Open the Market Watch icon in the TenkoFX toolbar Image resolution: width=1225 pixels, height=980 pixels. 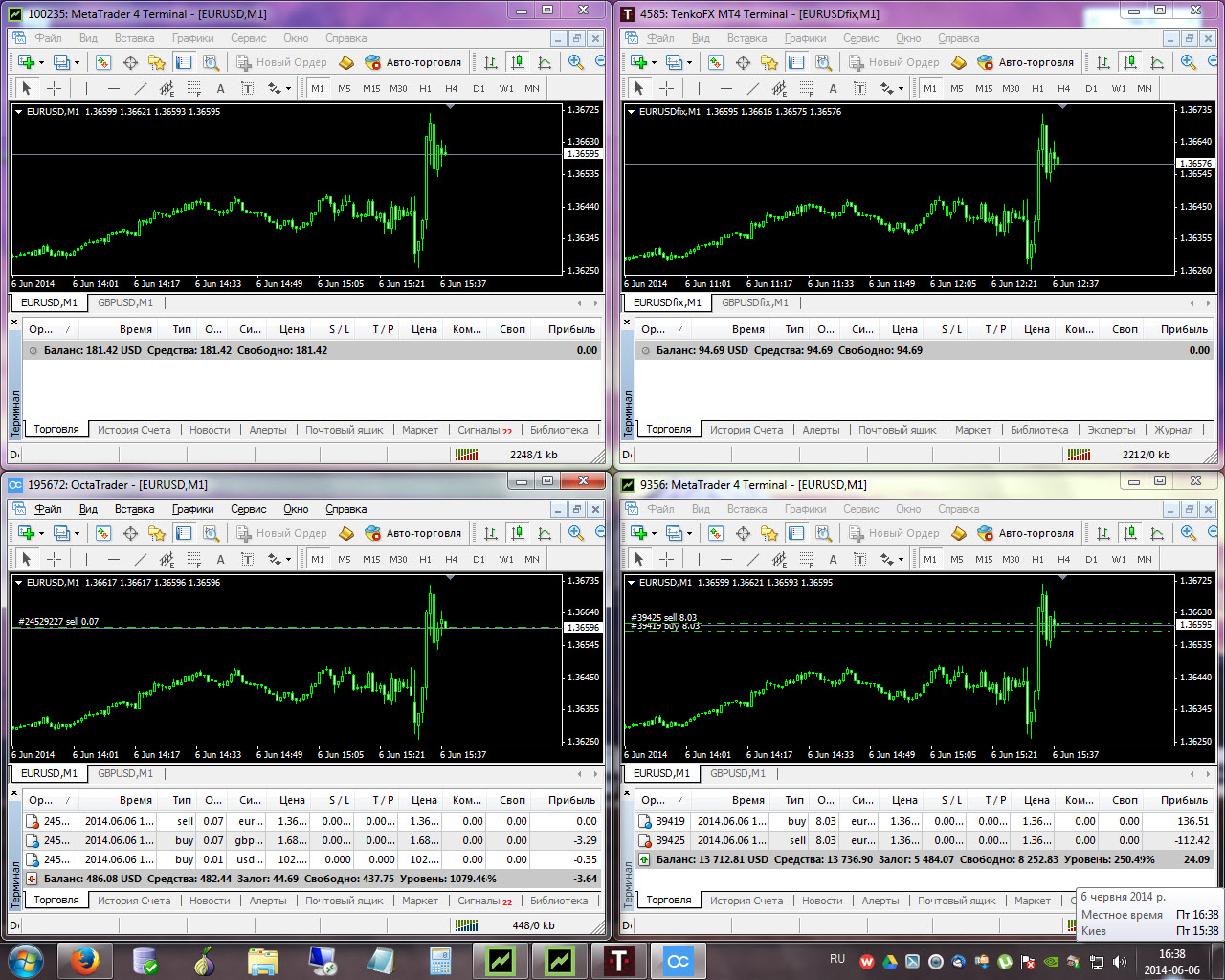(716, 62)
